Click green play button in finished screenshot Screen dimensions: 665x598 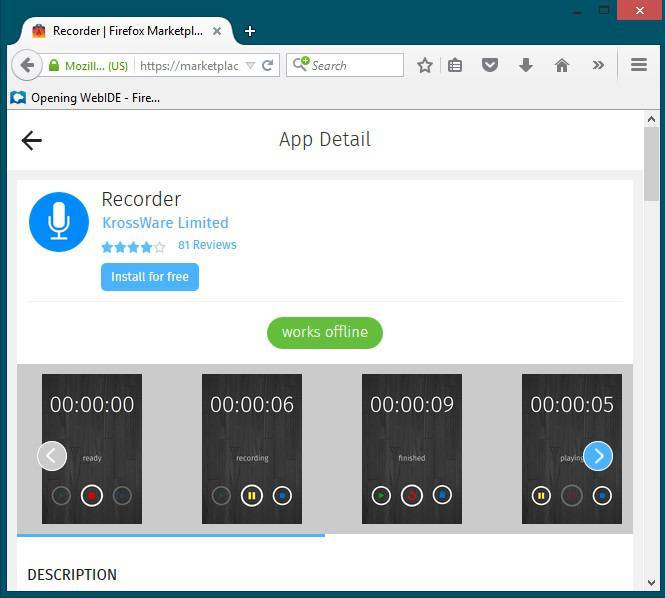381,495
